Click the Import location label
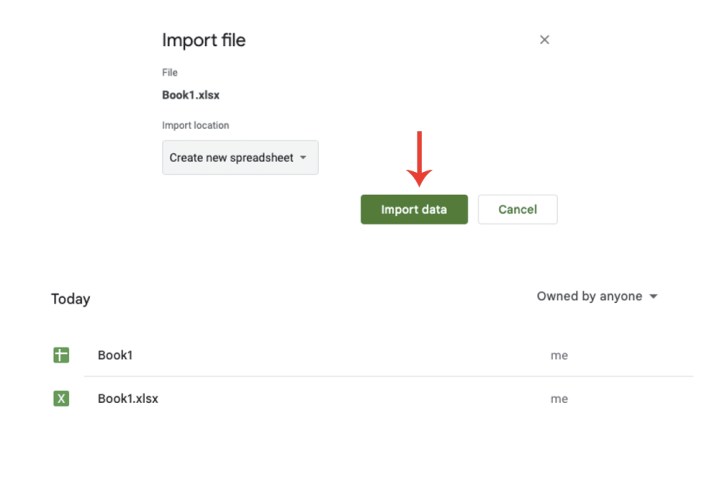 click(195, 125)
